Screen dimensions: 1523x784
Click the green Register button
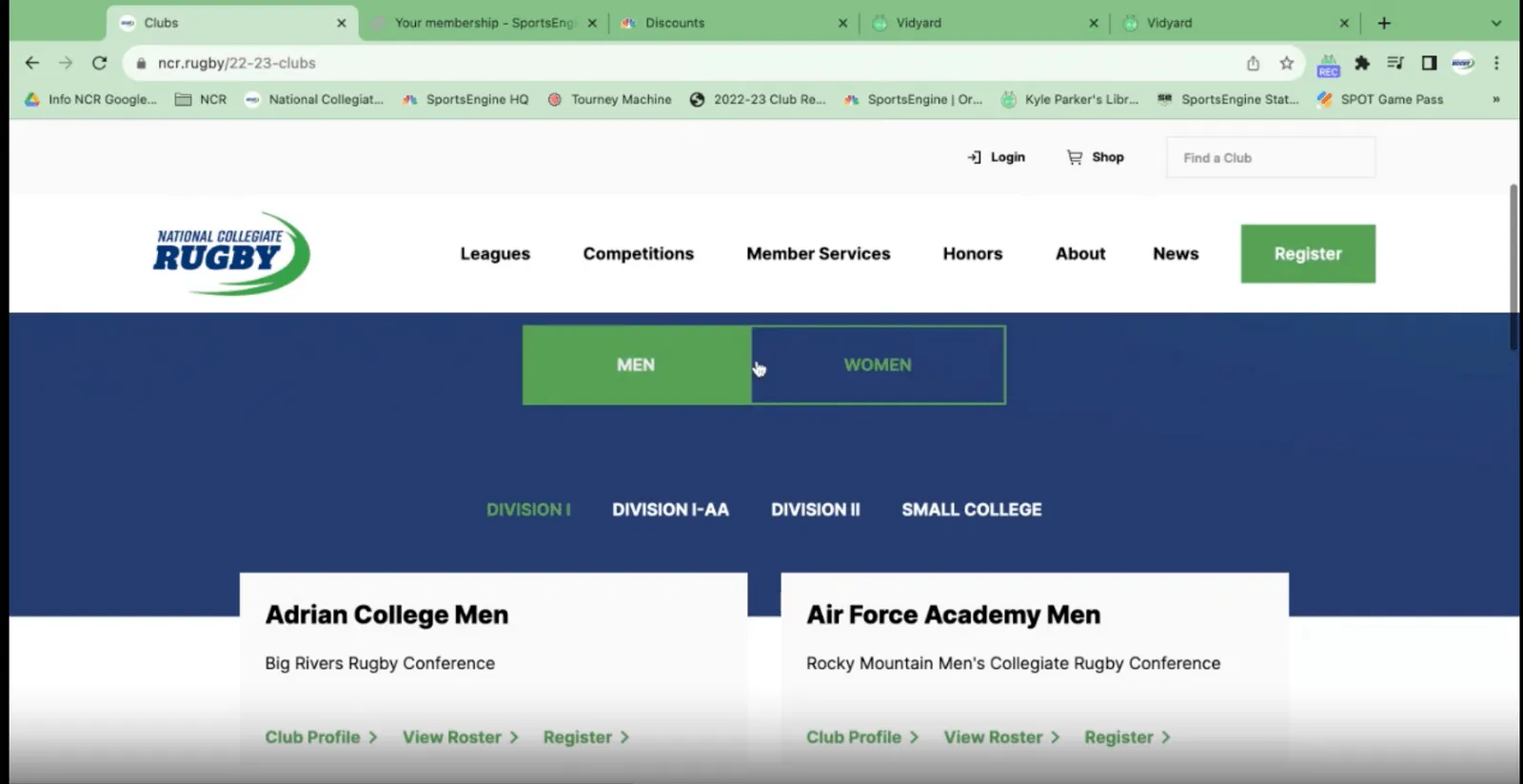coord(1308,254)
